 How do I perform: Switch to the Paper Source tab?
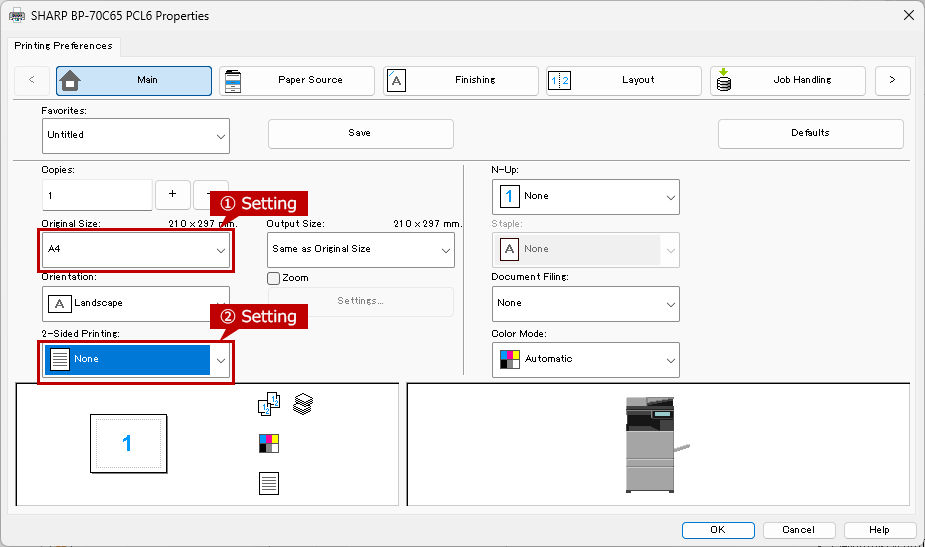pyautogui.click(x=297, y=80)
